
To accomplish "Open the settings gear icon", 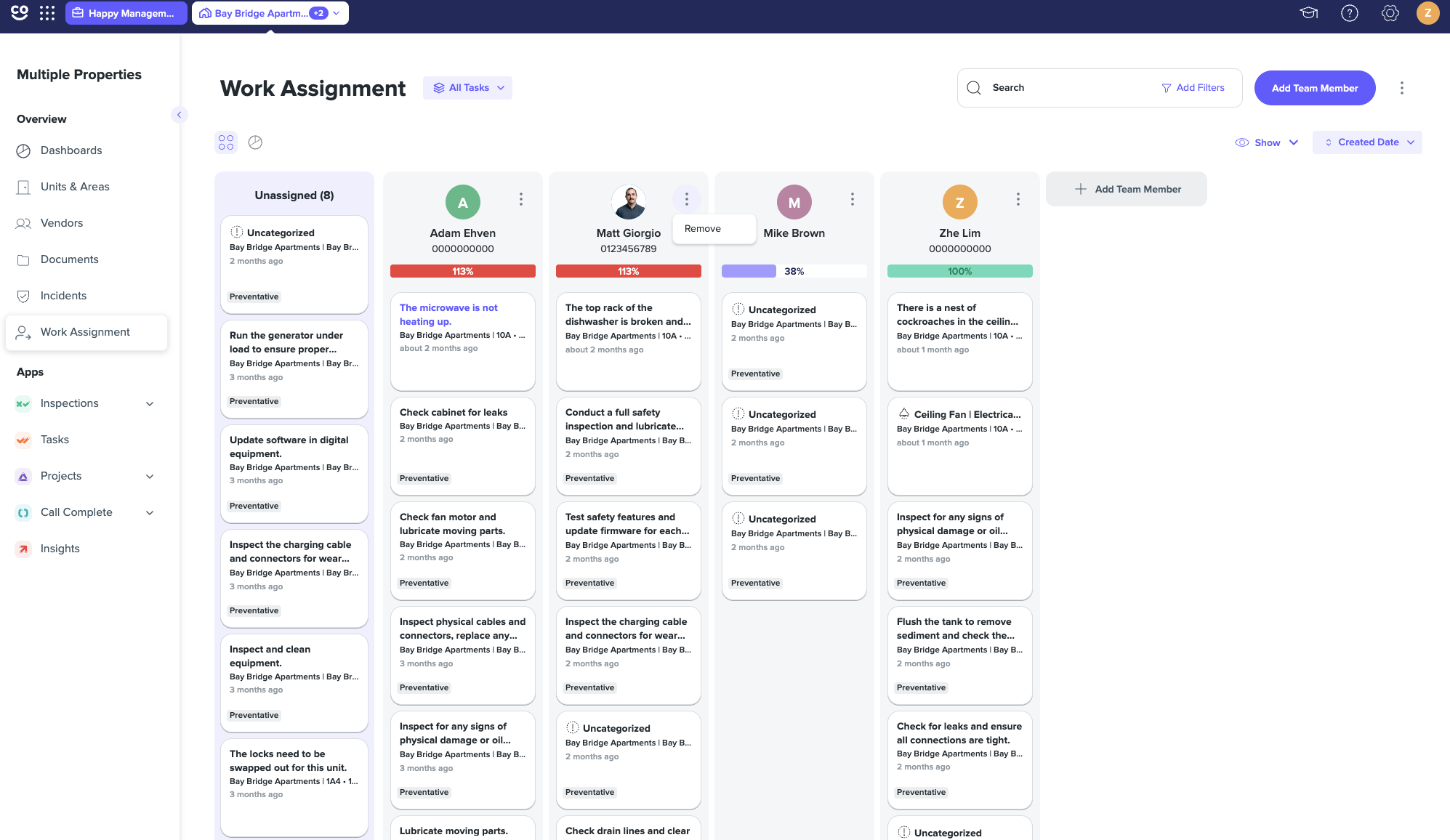I will pos(1390,13).
